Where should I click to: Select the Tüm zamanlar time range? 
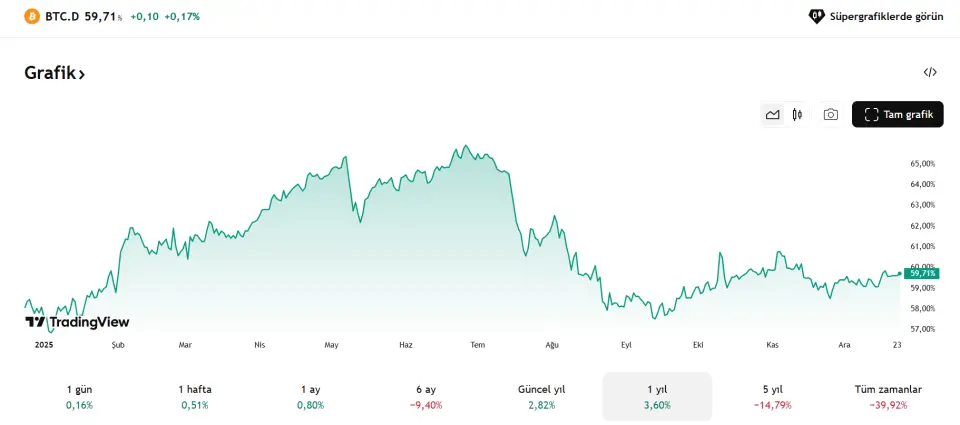[x=888, y=396]
